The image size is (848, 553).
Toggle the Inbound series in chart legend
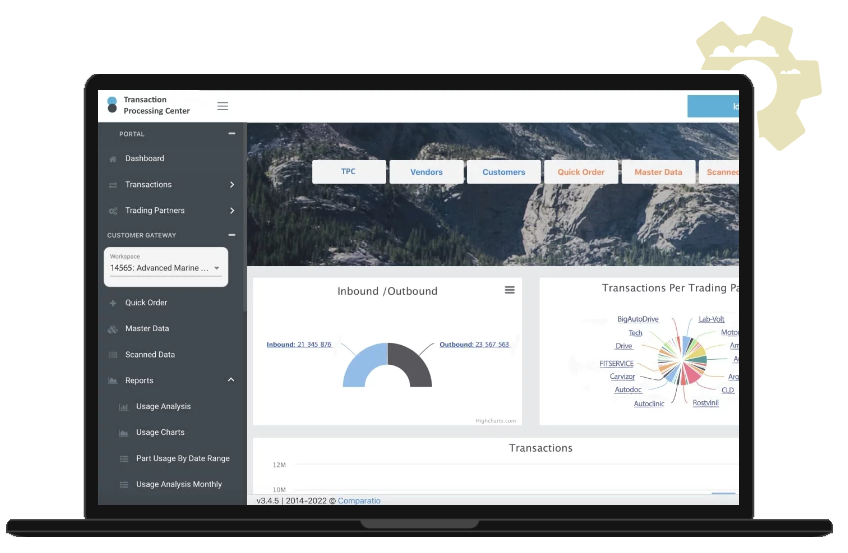tap(299, 345)
